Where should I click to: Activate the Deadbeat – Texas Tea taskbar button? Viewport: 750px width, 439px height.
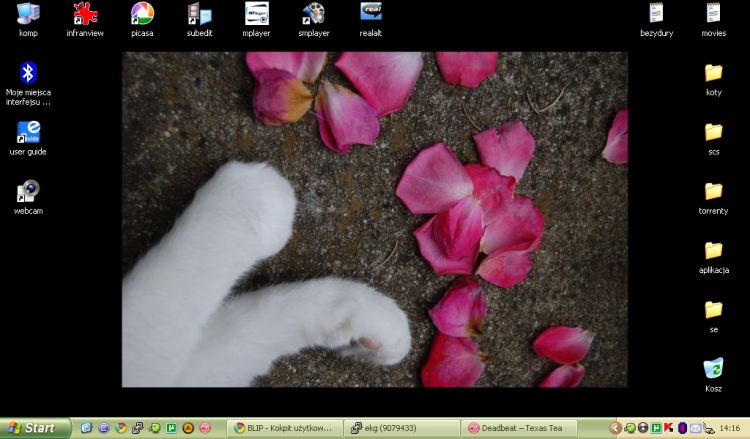(x=518, y=428)
